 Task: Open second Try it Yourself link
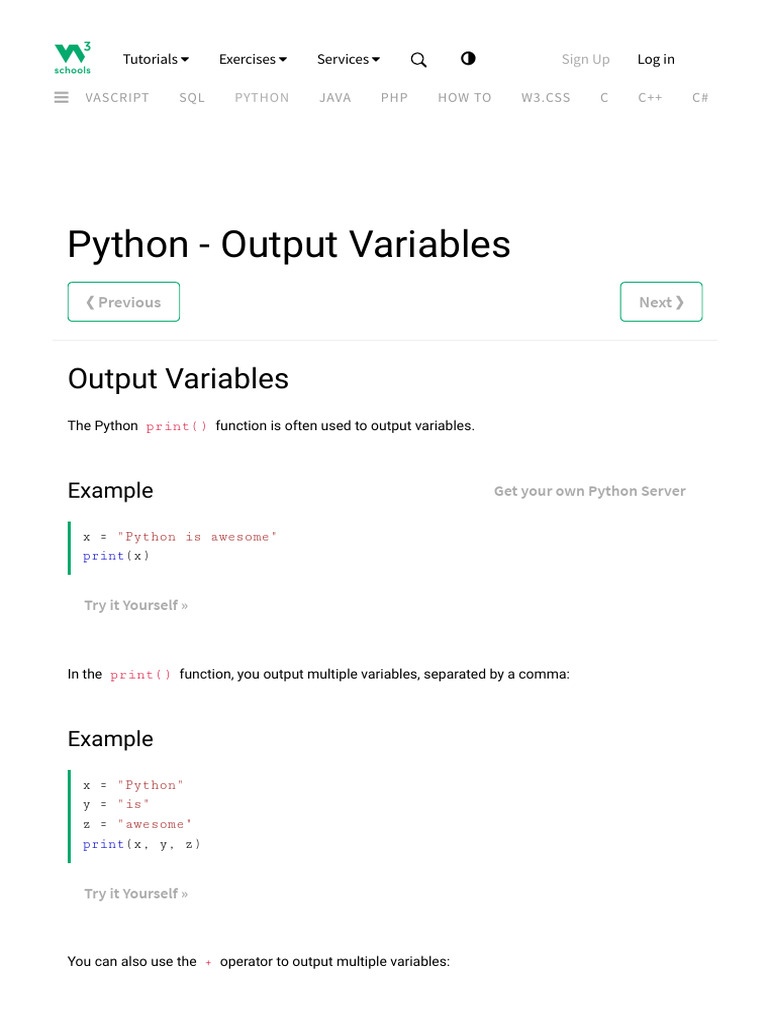pos(136,893)
